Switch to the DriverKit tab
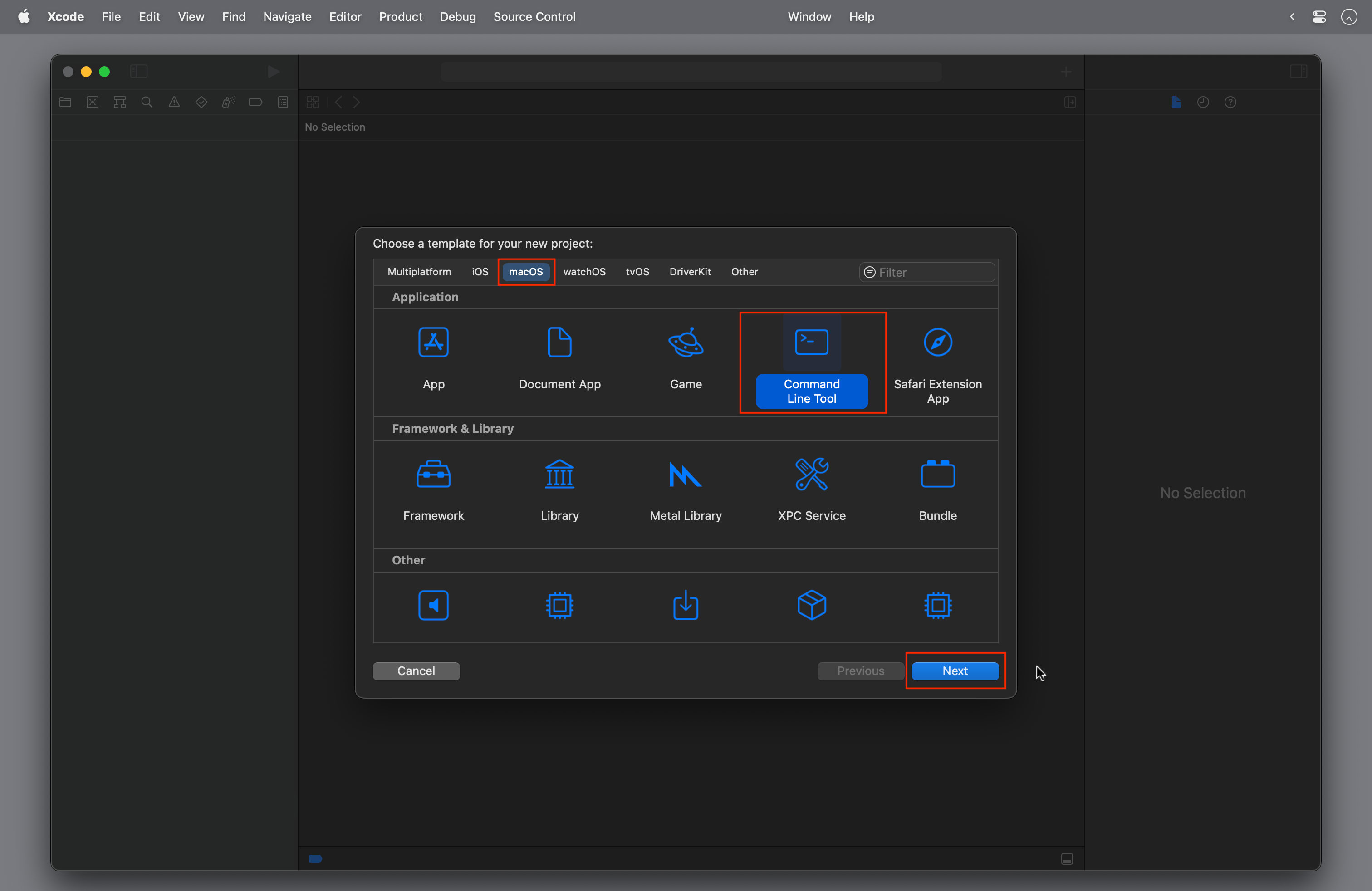Screen dimensions: 1372x891 [690, 271]
